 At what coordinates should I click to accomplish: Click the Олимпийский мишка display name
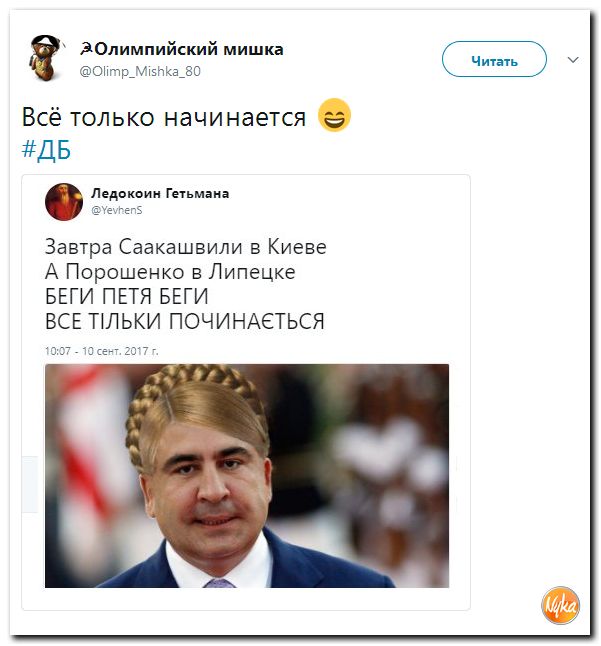tap(189, 49)
